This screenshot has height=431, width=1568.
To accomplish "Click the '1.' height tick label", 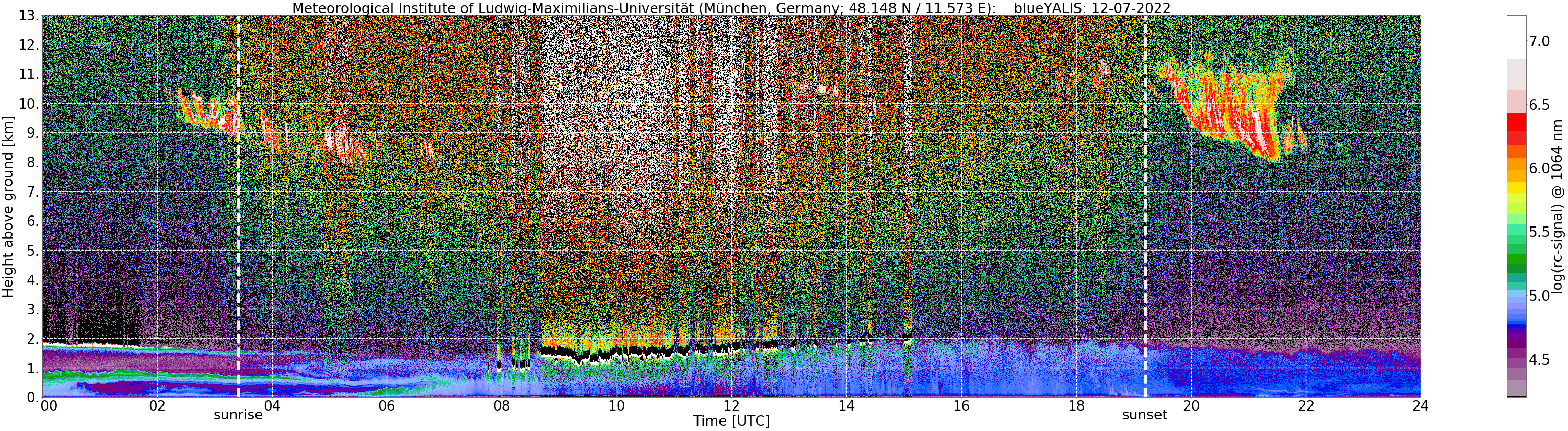I will click(x=33, y=368).
